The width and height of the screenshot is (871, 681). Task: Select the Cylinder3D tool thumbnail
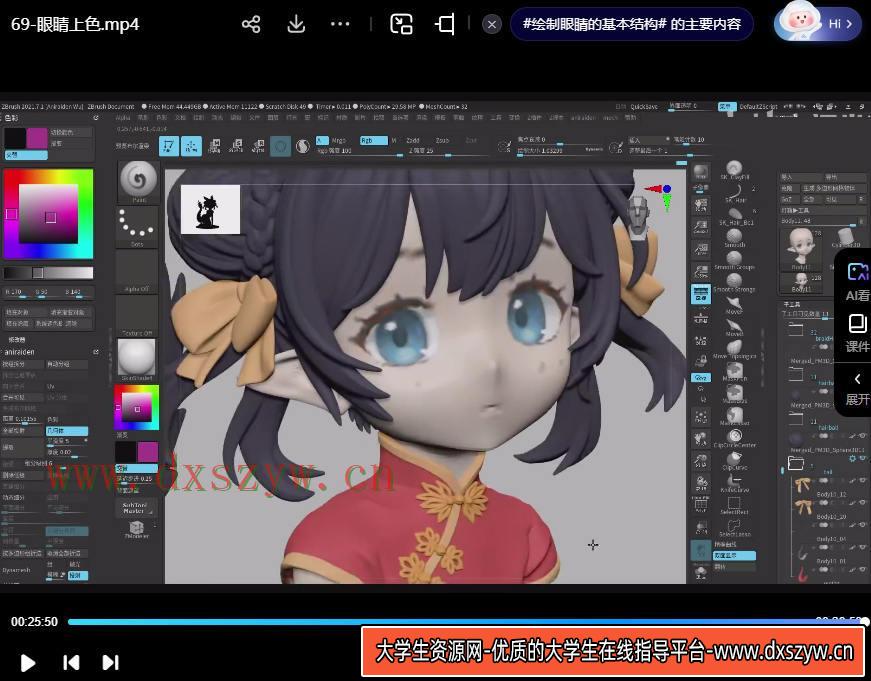[x=847, y=238]
